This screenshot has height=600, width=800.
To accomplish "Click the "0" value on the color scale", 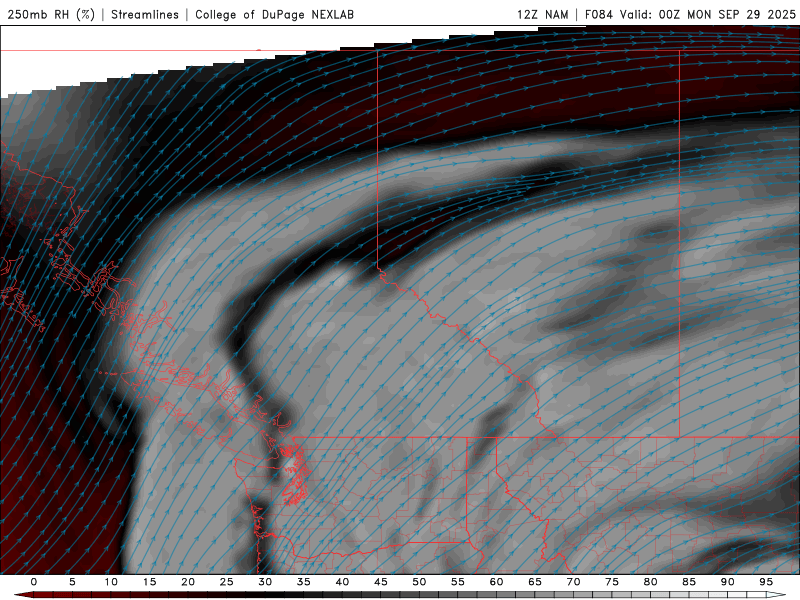I will [x=34, y=582].
